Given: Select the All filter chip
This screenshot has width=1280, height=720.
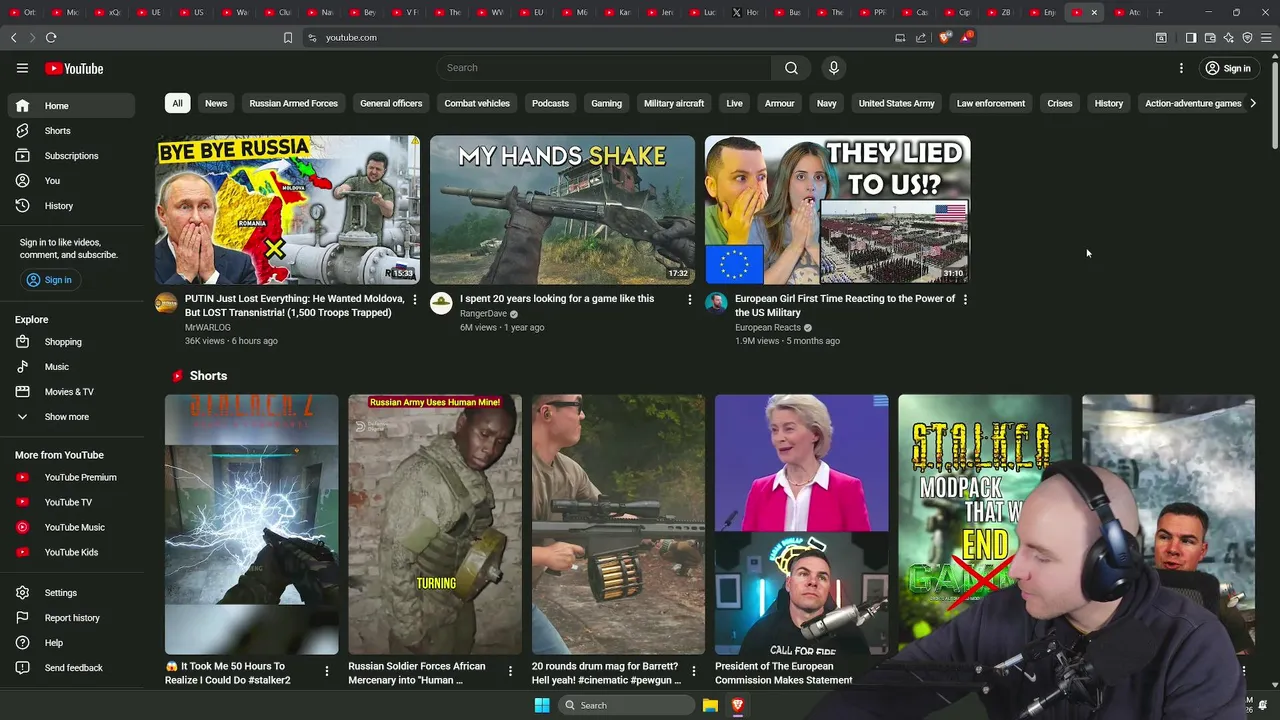Looking at the screenshot, I should click(177, 103).
